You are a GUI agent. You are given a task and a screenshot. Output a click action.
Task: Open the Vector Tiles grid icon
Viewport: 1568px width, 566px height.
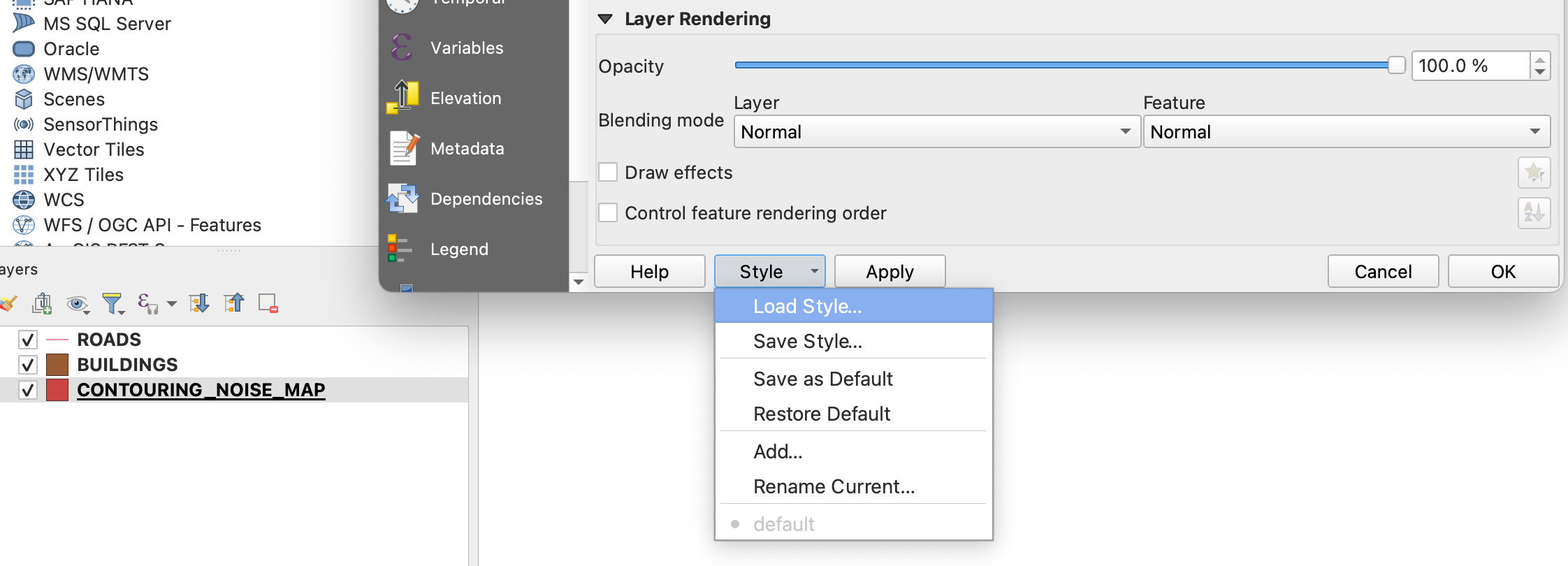[24, 150]
